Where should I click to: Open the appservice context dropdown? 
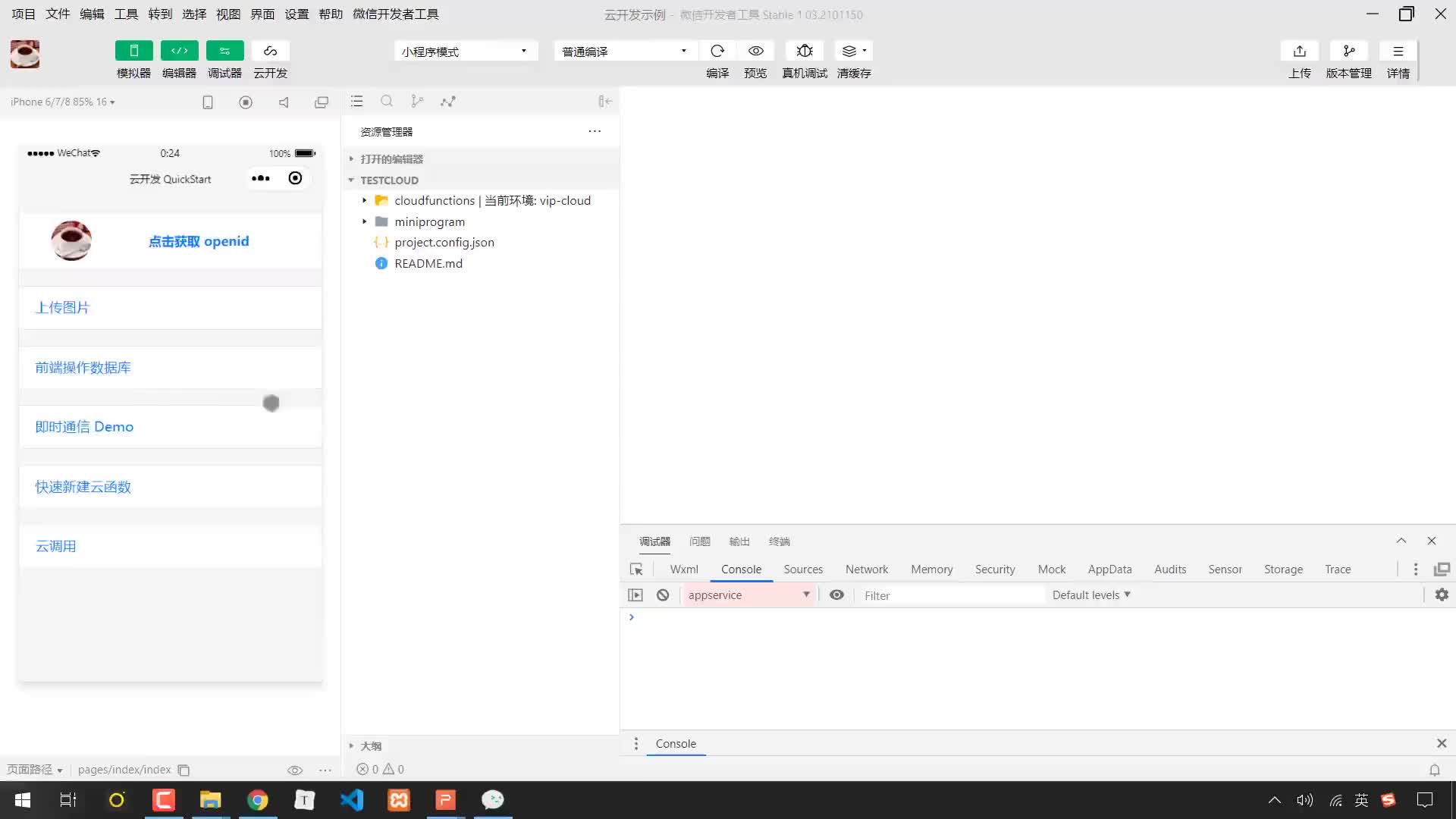[x=748, y=595]
